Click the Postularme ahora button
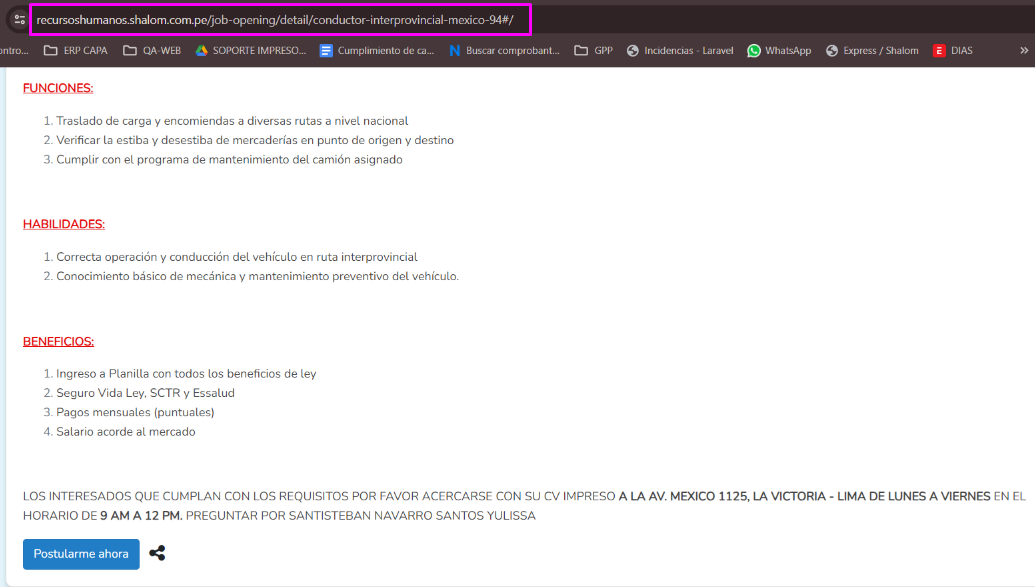This screenshot has width=1035, height=587. [81, 554]
